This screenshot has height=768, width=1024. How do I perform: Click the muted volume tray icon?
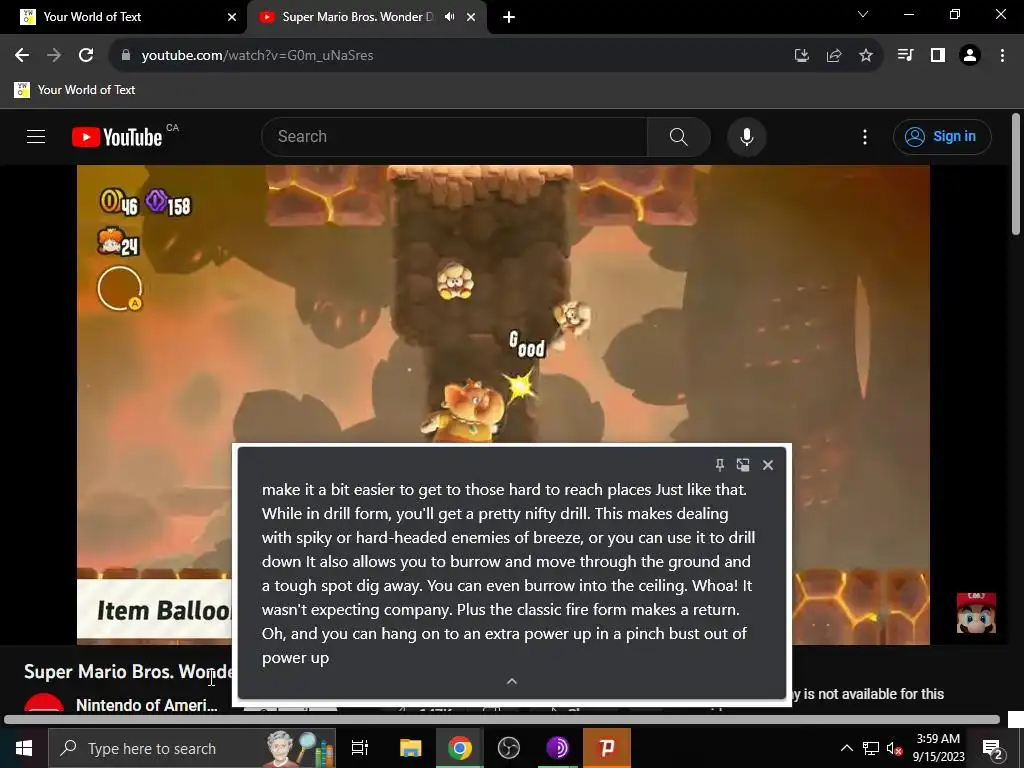894,748
